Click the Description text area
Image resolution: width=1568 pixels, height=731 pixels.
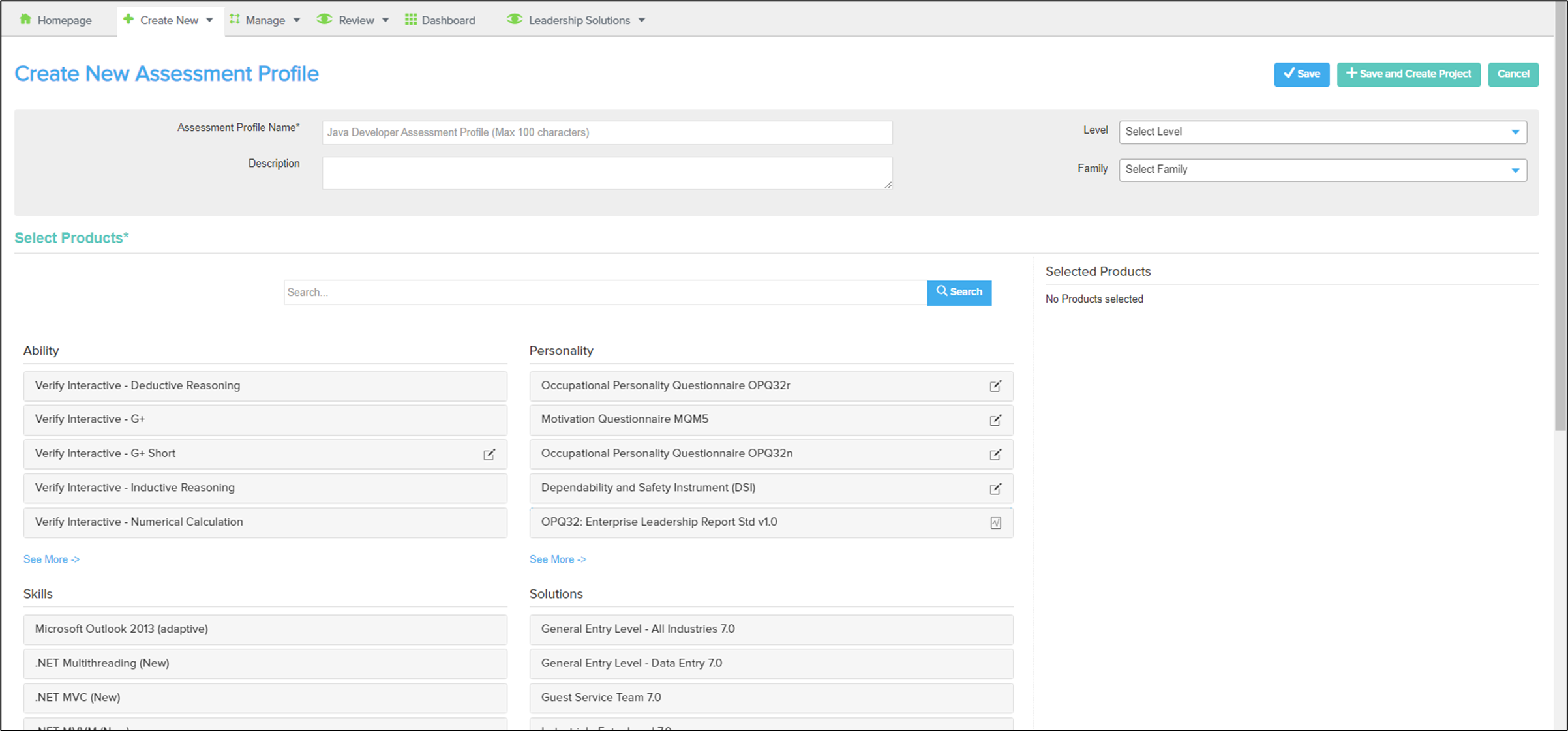607,173
